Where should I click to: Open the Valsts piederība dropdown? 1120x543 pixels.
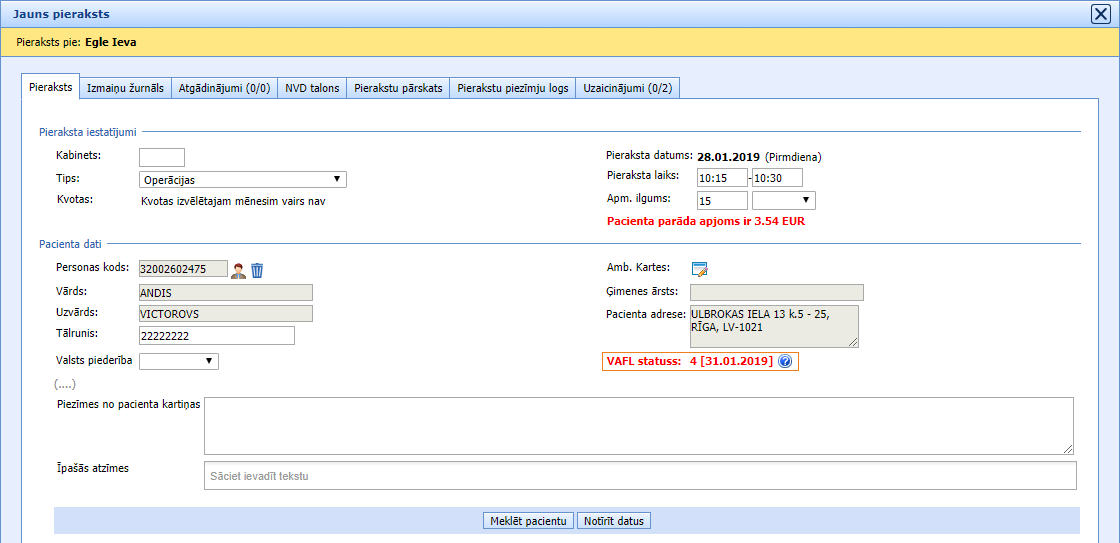pos(179,361)
